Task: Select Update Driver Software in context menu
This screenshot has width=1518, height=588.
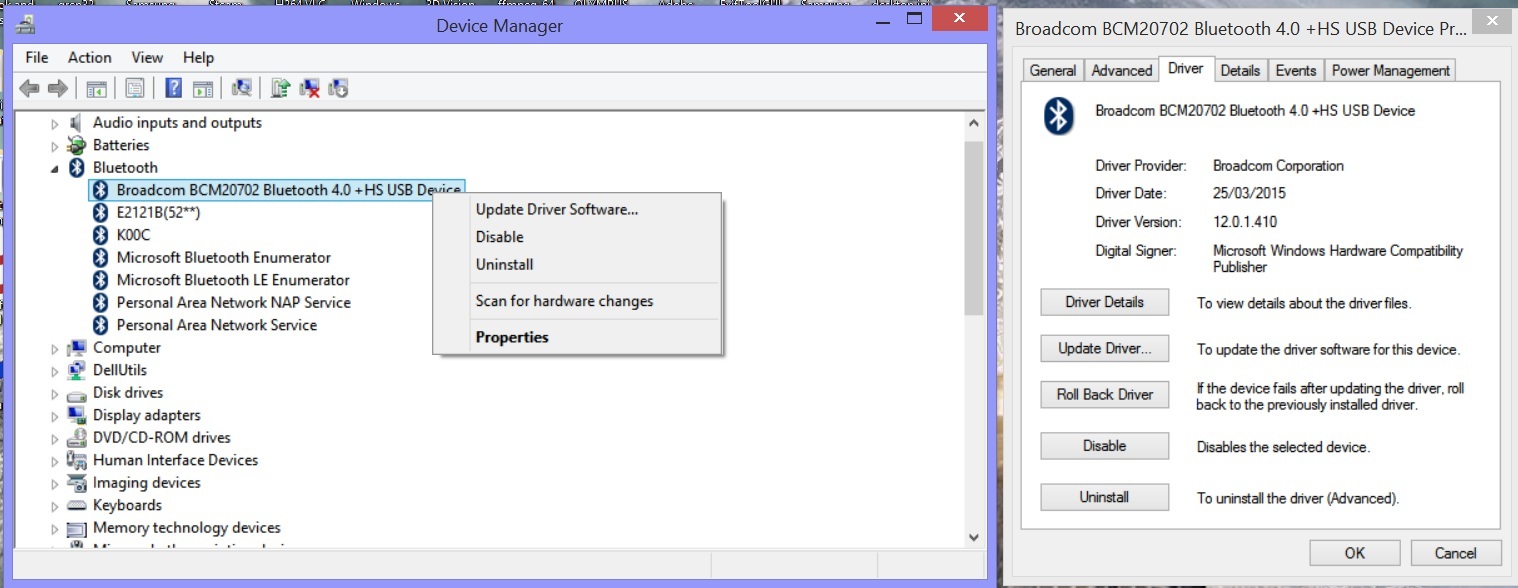Action: [556, 210]
